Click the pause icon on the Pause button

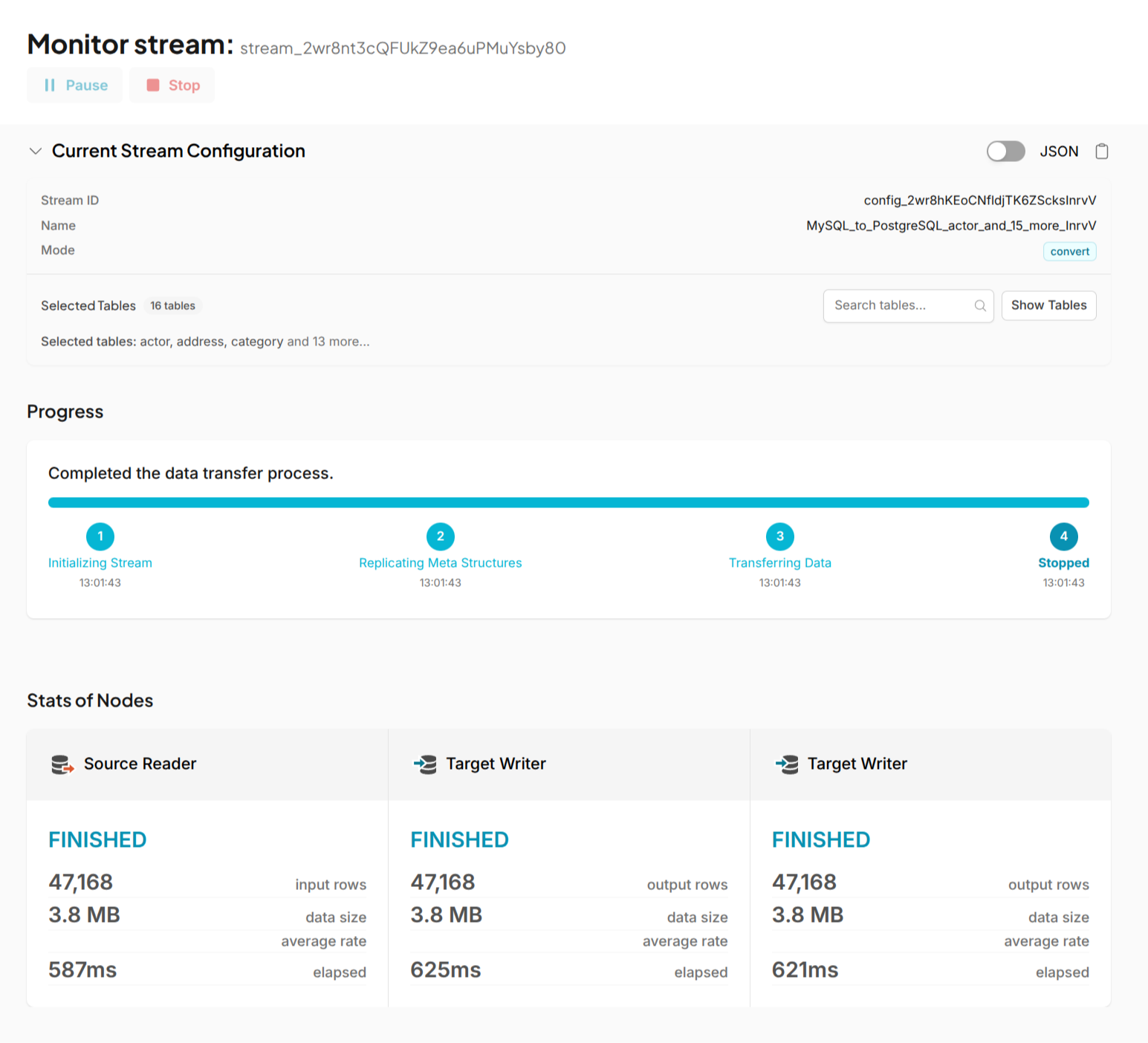coord(49,85)
